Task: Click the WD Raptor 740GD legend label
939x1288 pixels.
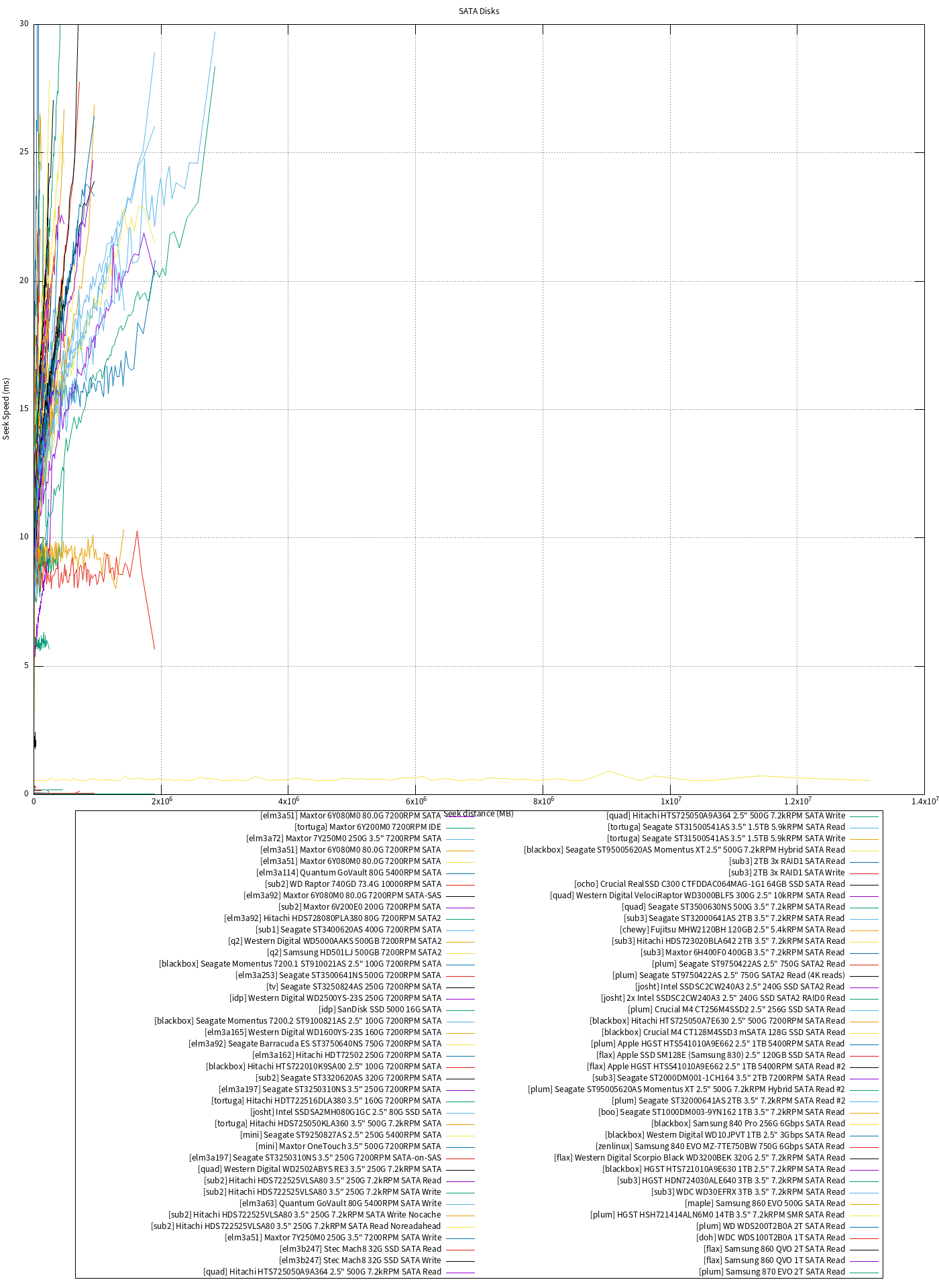Action: 353,884
